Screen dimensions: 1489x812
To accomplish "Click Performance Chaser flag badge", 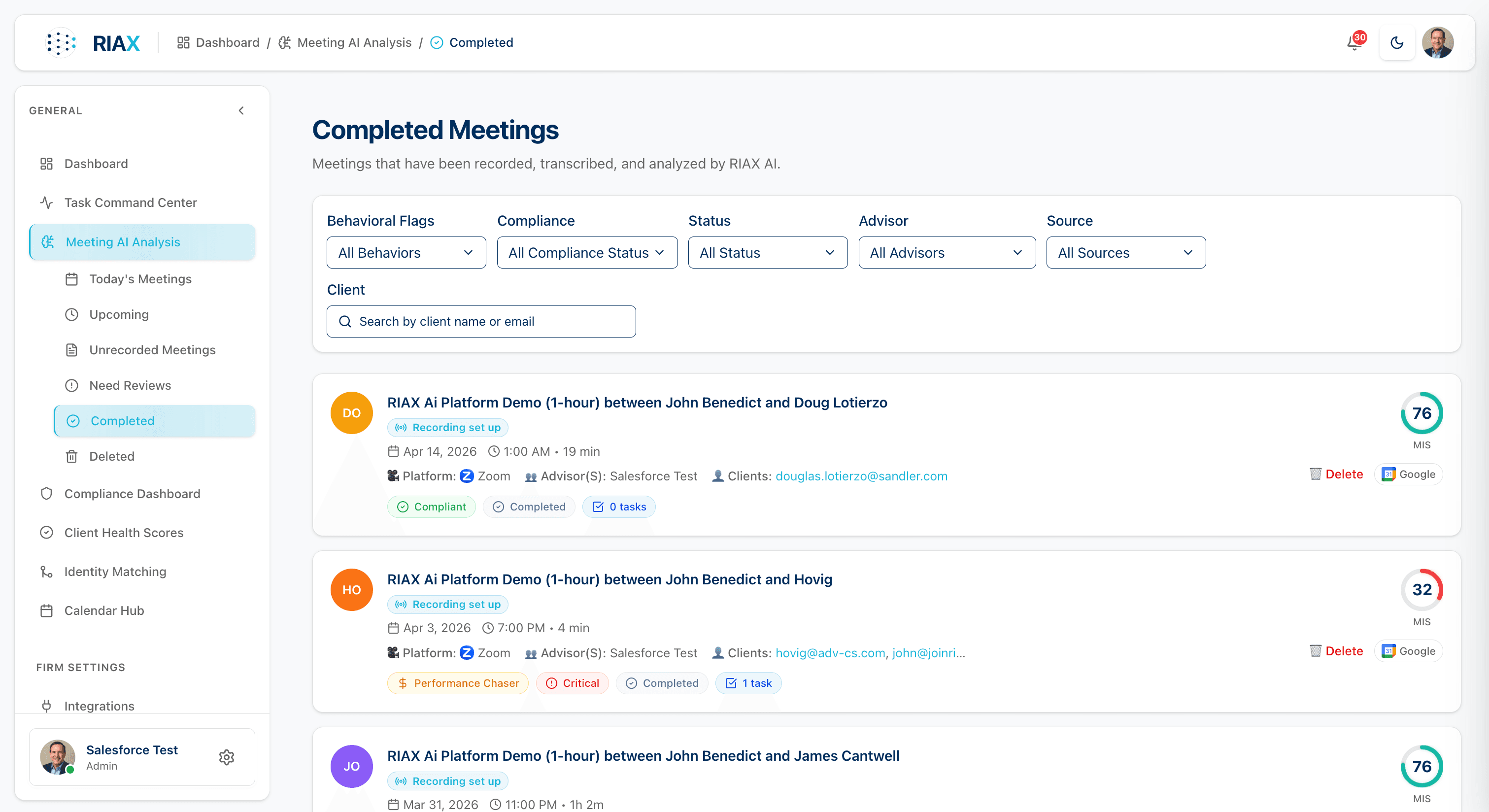I will (458, 684).
